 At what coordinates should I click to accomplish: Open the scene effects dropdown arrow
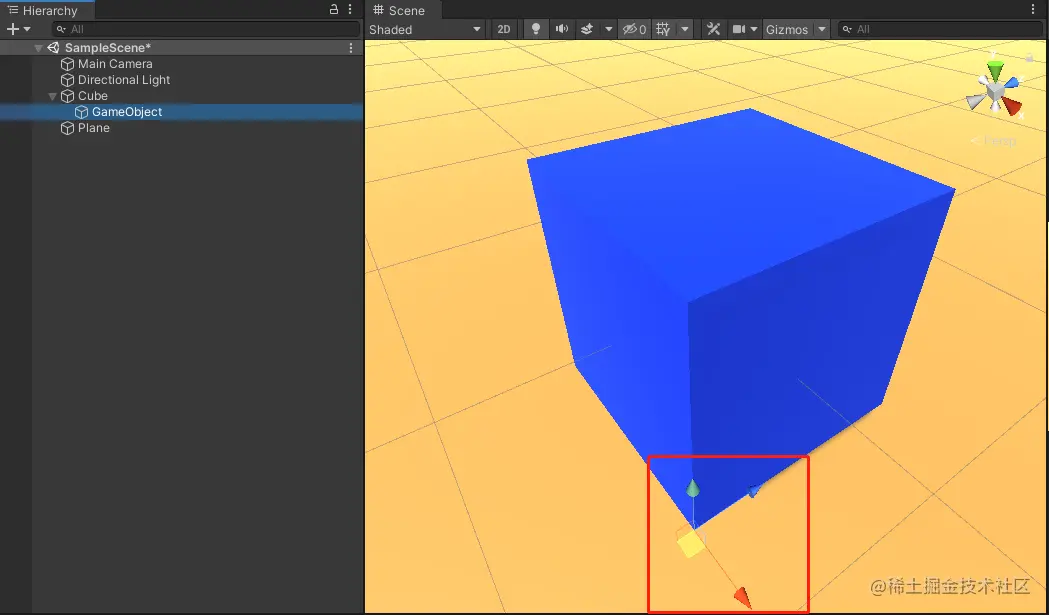coord(608,29)
